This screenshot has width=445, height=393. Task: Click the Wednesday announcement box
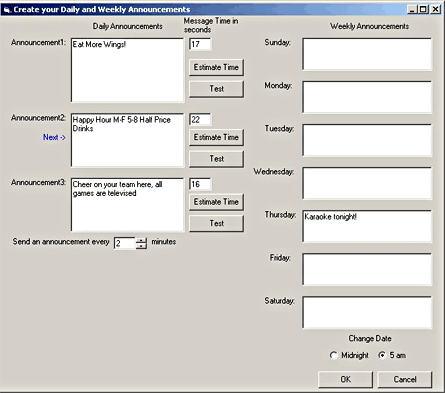point(367,183)
